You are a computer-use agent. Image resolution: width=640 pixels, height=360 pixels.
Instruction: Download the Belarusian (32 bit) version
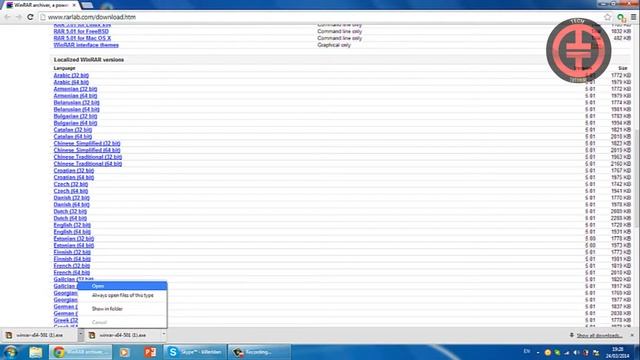[76, 102]
